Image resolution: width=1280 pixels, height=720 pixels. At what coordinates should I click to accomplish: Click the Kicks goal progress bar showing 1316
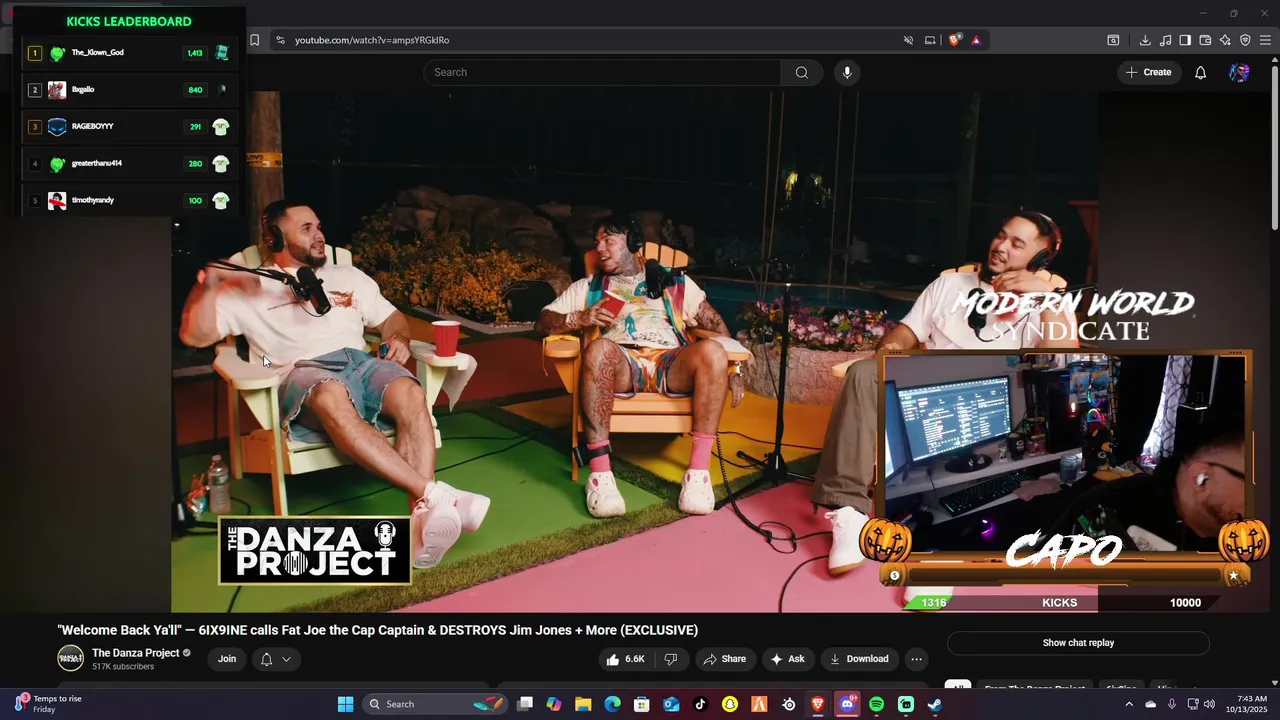pos(1059,602)
